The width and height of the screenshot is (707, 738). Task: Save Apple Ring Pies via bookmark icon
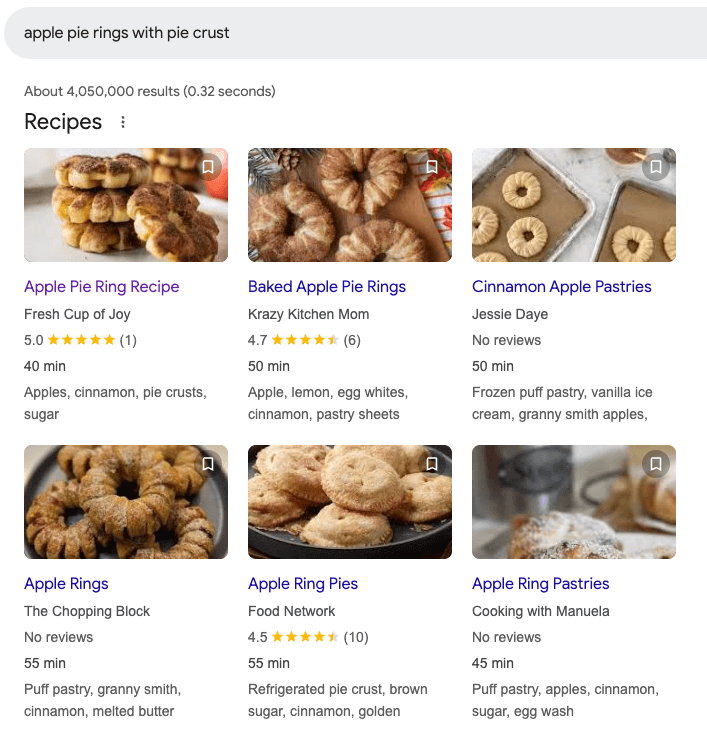(432, 464)
